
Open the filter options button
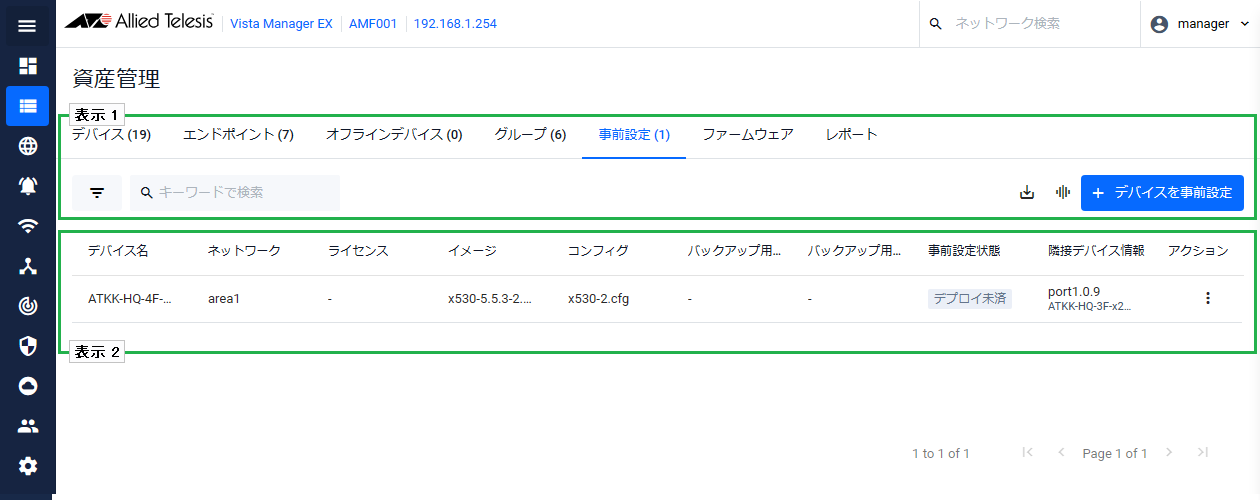97,193
